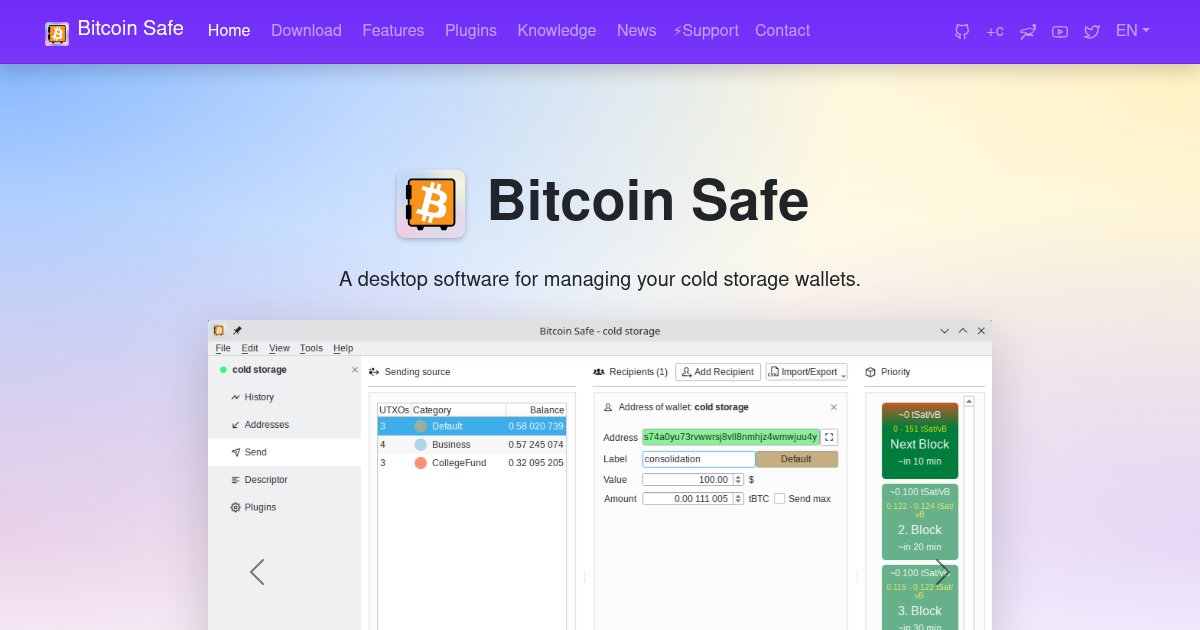Screen dimensions: 1200x630
Task: View the wallet History in sidebar
Action: (257, 397)
